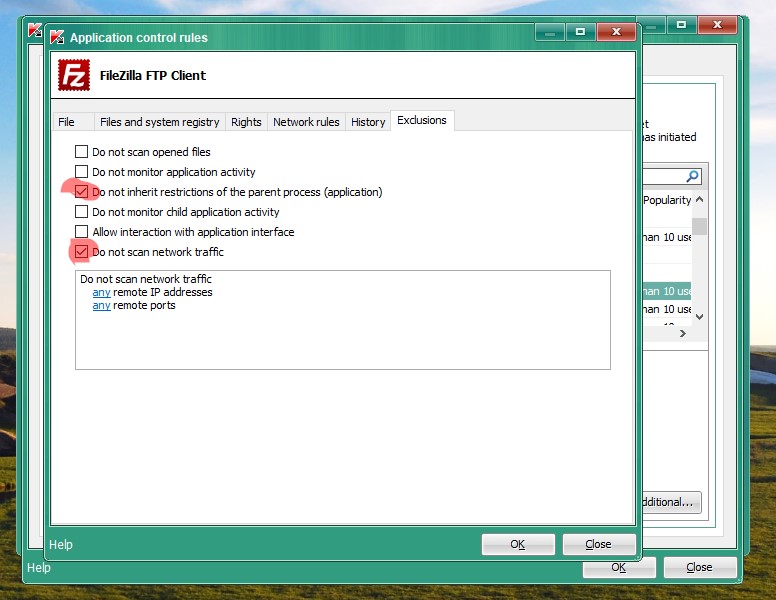The height and width of the screenshot is (600, 776).
Task: Uncheck Do not scan network traffic checkbox
Action: [x=81, y=251]
